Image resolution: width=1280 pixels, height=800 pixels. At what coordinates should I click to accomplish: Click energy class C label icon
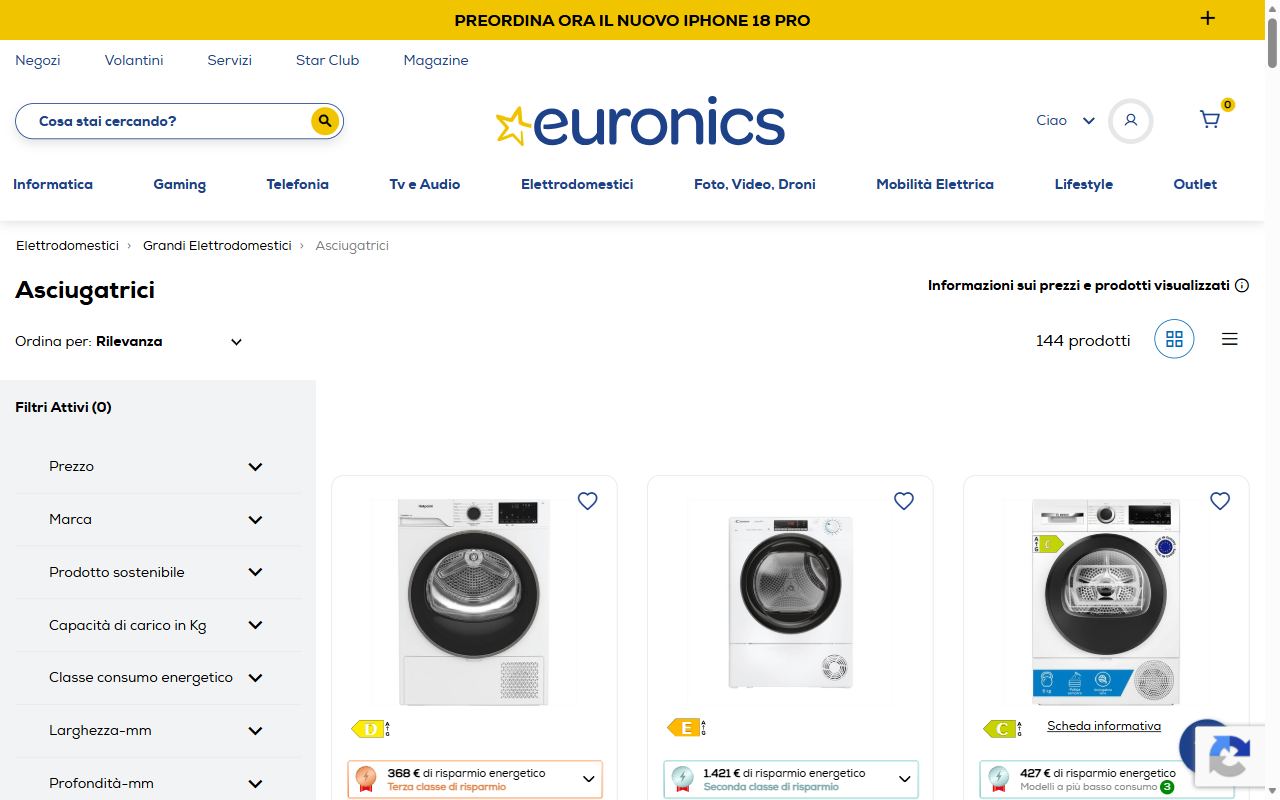click(x=1003, y=729)
